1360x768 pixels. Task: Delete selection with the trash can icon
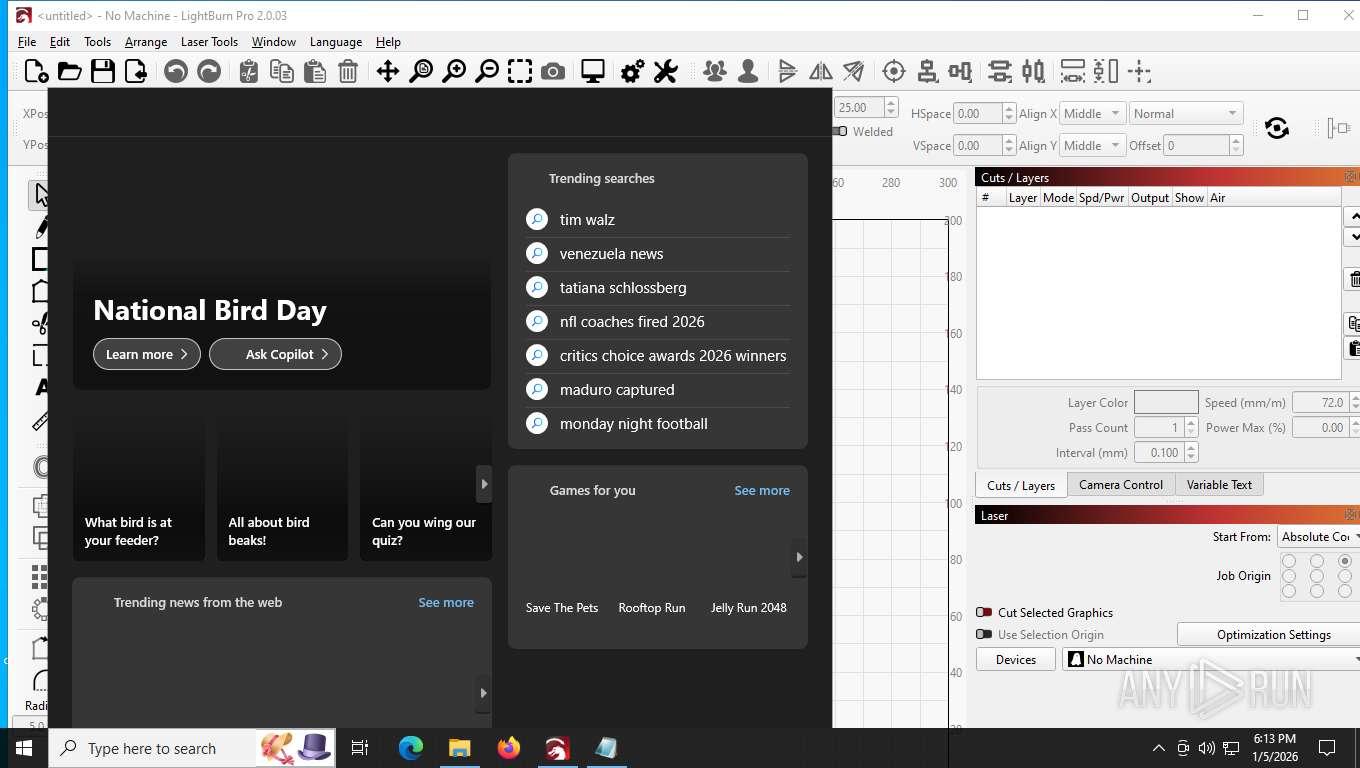[x=348, y=71]
